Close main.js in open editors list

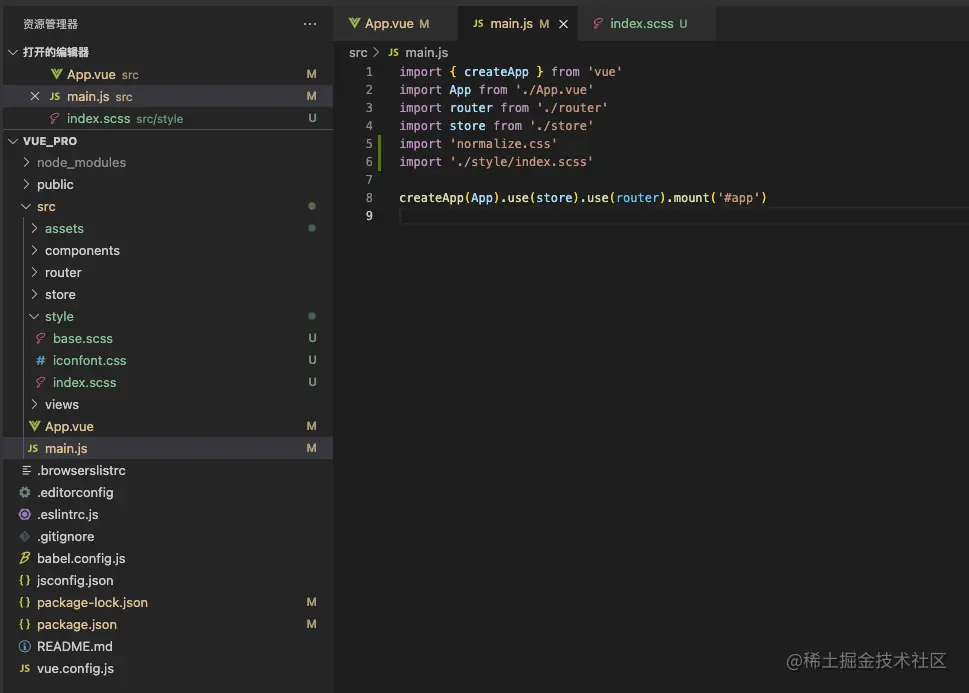[x=35, y=96]
